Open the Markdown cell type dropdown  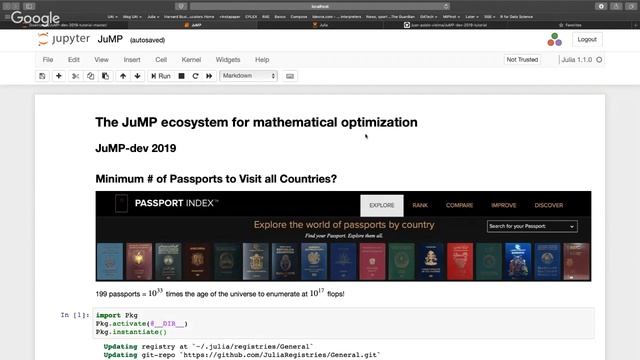[x=249, y=76]
